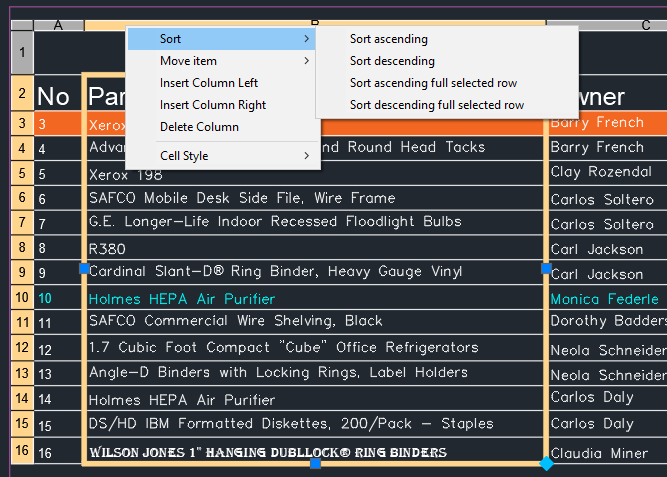Click 'Barry French' in row 4
The image size is (667, 477).
597,147
